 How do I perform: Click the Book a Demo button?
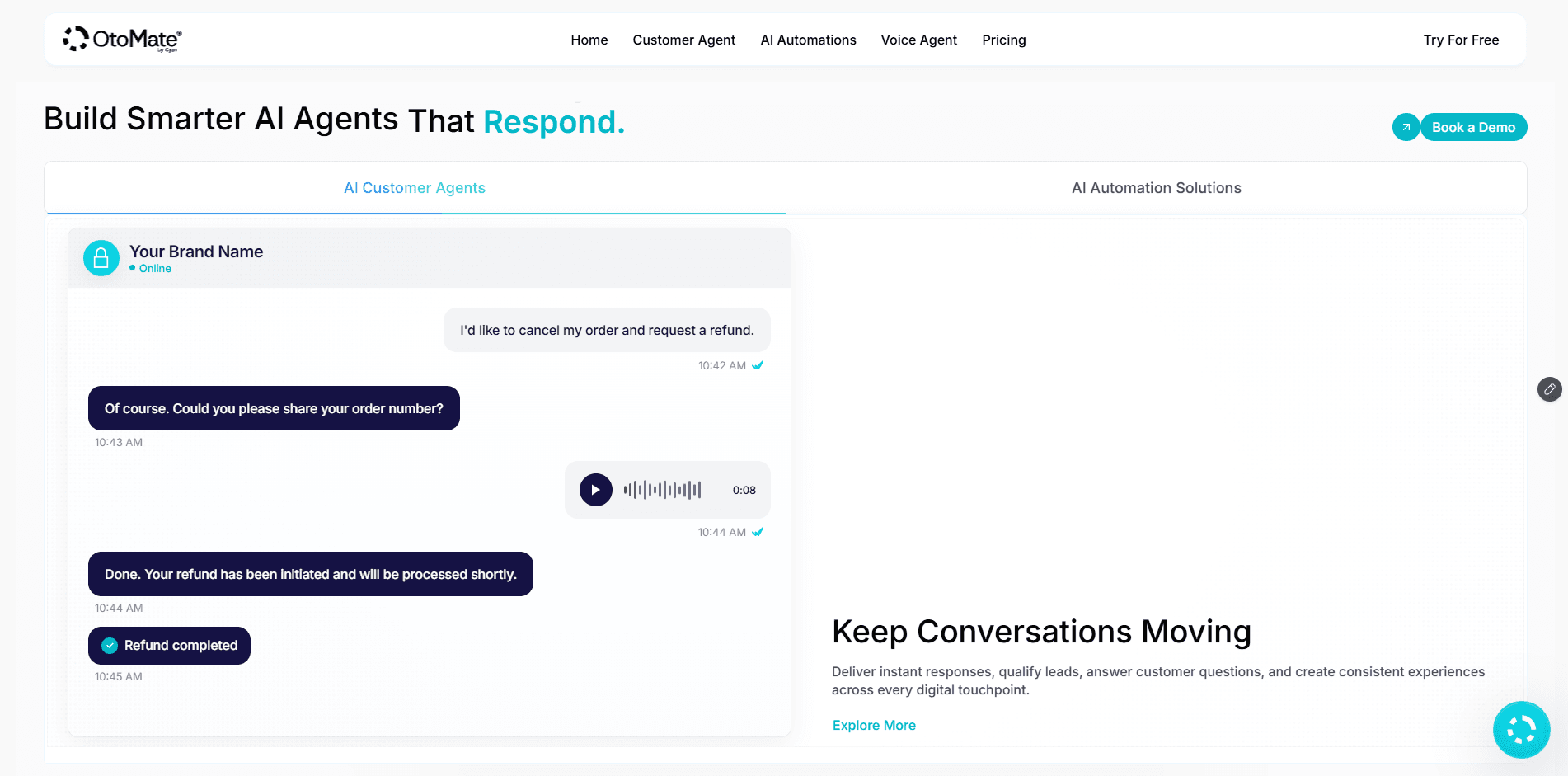click(1474, 127)
